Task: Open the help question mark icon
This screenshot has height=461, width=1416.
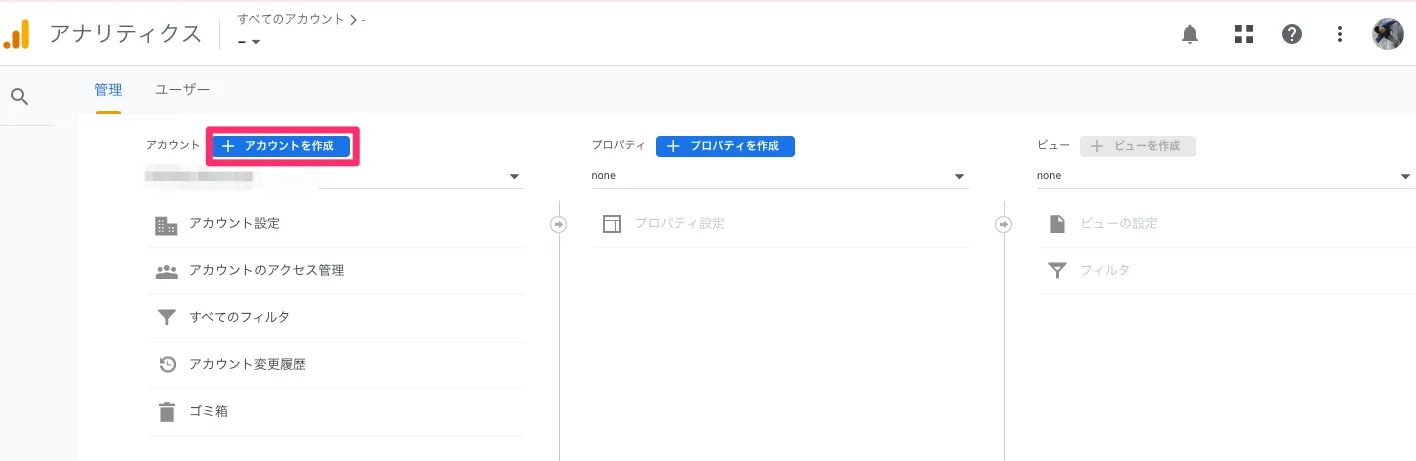Action: pos(1291,35)
